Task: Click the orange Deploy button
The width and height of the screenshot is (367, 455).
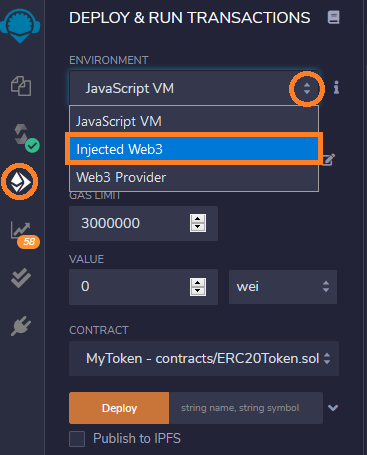Action: [119, 408]
